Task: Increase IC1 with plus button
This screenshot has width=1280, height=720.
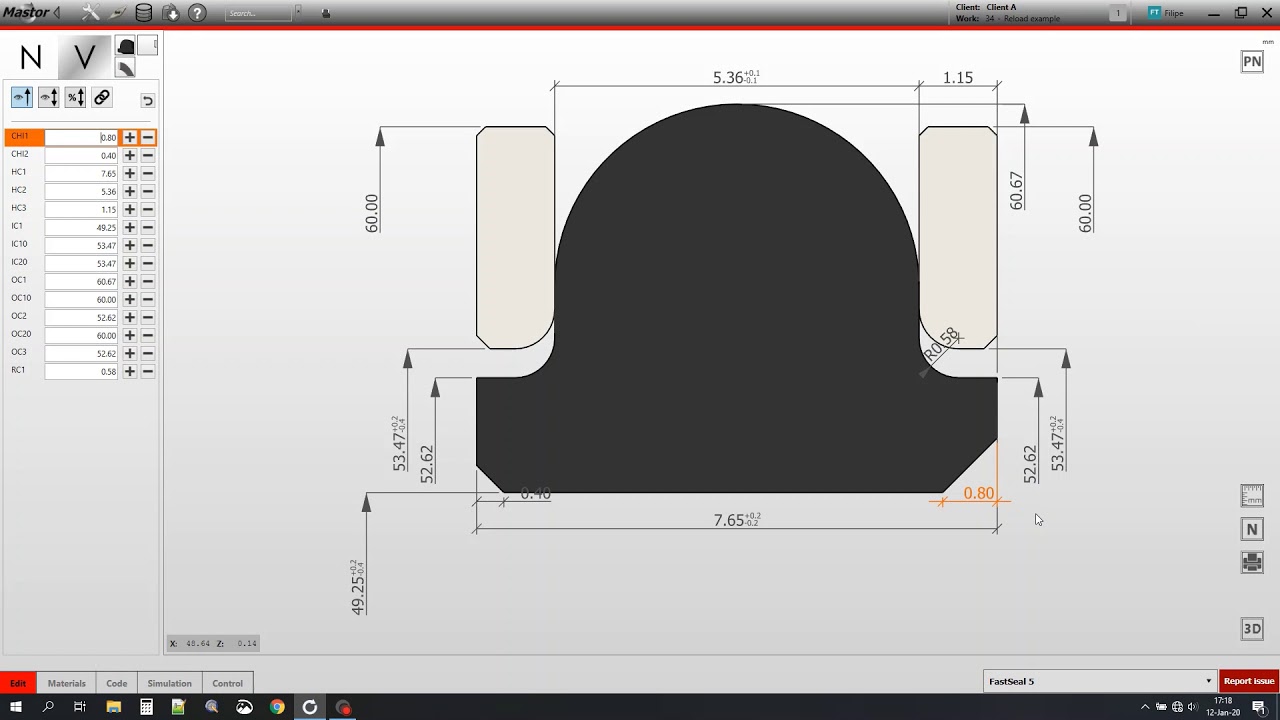Action: 130,227
